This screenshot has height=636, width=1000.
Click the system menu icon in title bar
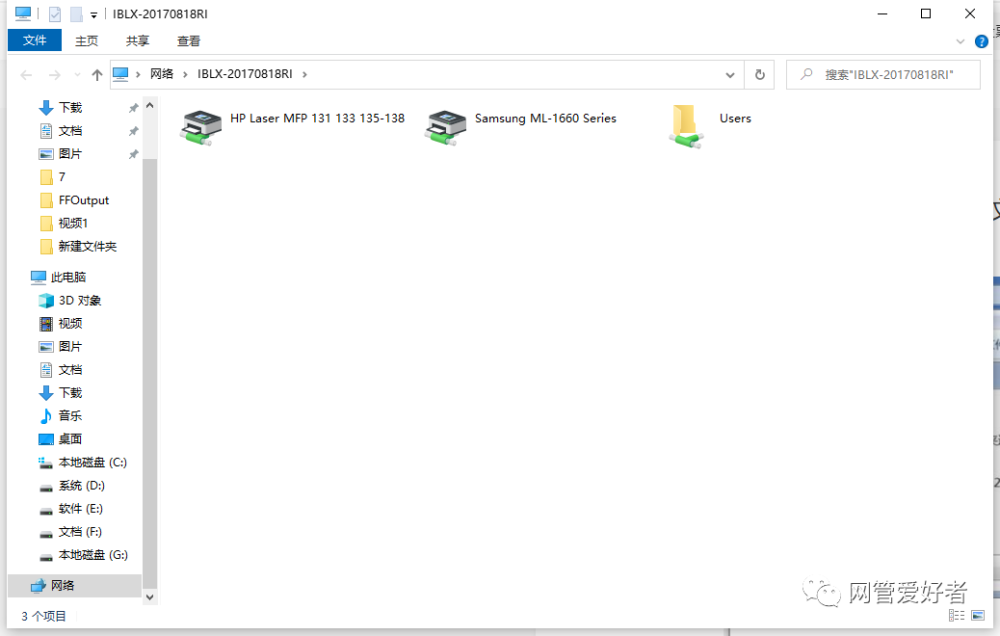coord(23,13)
